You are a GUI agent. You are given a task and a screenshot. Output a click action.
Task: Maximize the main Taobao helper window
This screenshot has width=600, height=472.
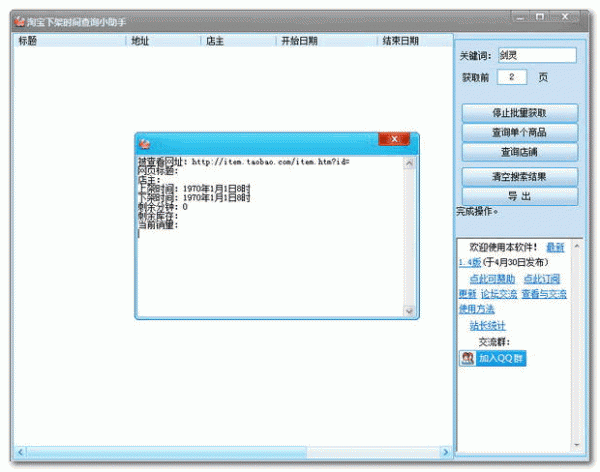tap(540, 17)
